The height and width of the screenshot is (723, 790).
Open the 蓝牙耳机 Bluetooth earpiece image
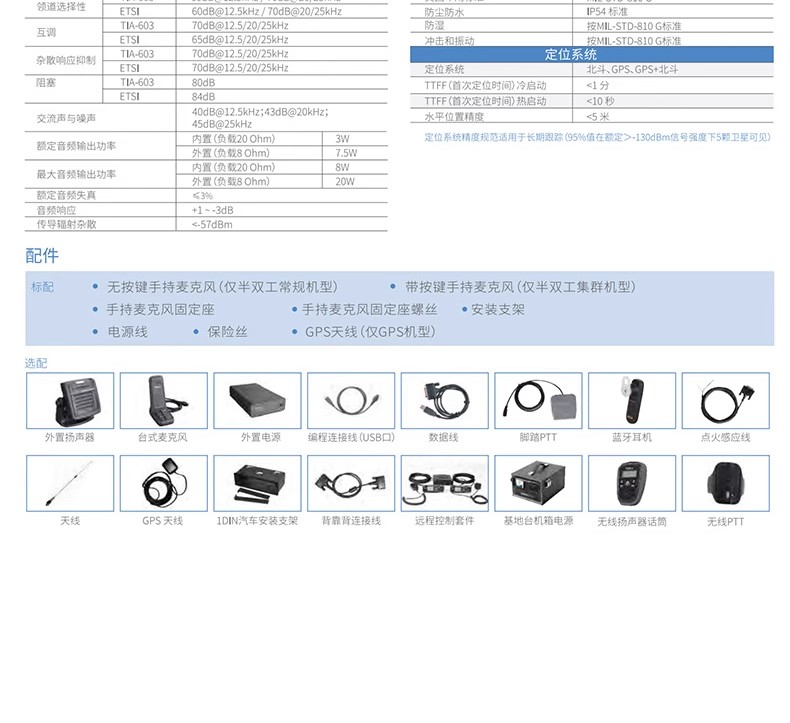632,401
